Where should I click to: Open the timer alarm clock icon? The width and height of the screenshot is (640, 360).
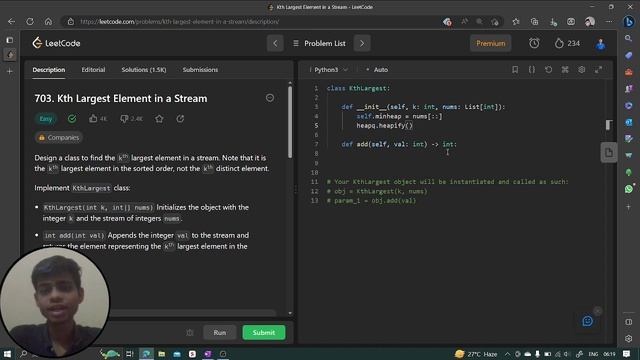click(534, 43)
